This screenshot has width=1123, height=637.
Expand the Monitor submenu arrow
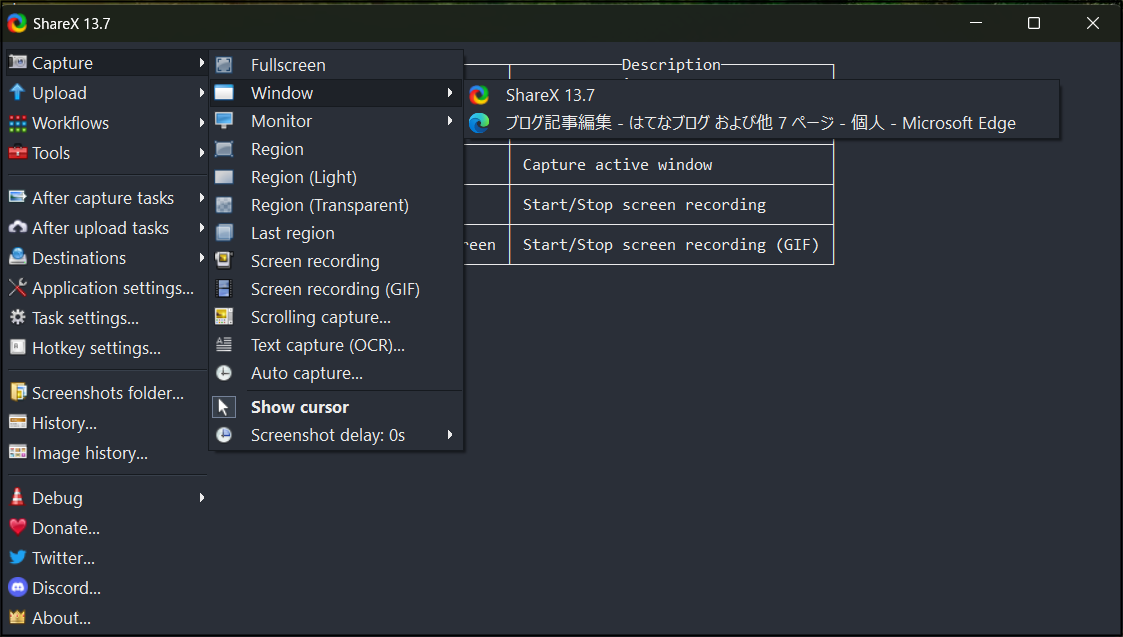click(x=450, y=121)
